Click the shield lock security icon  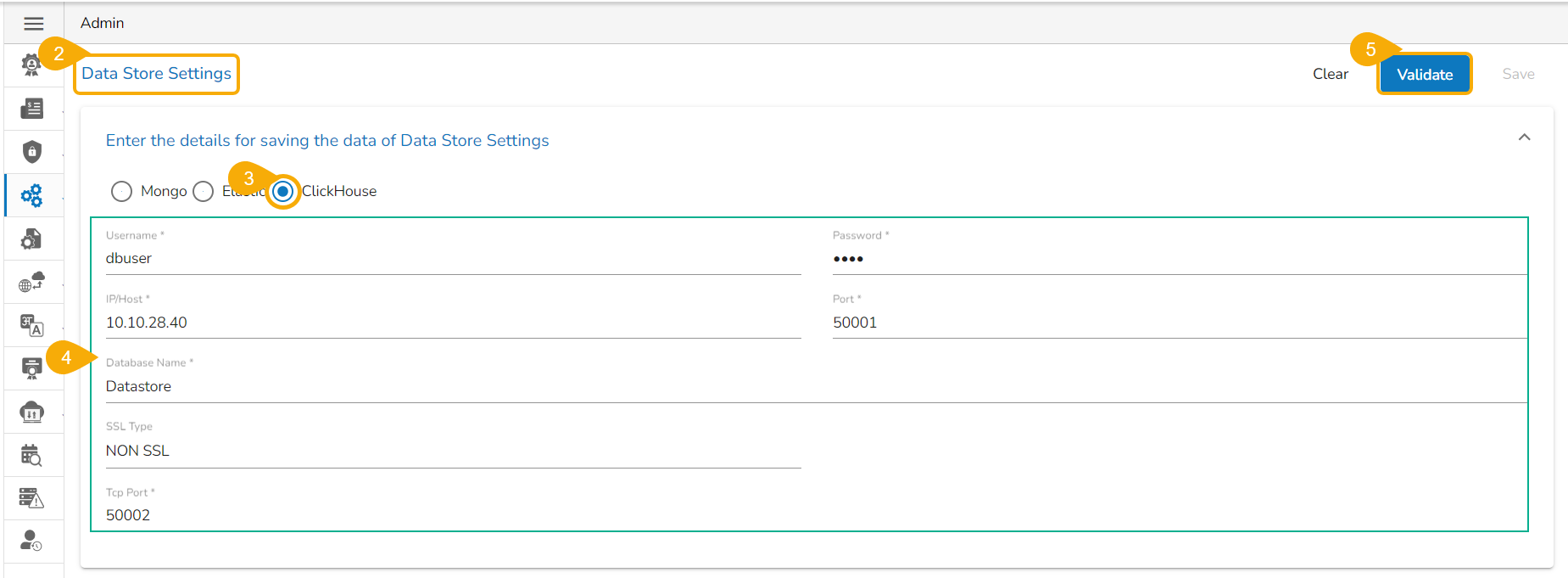click(32, 152)
